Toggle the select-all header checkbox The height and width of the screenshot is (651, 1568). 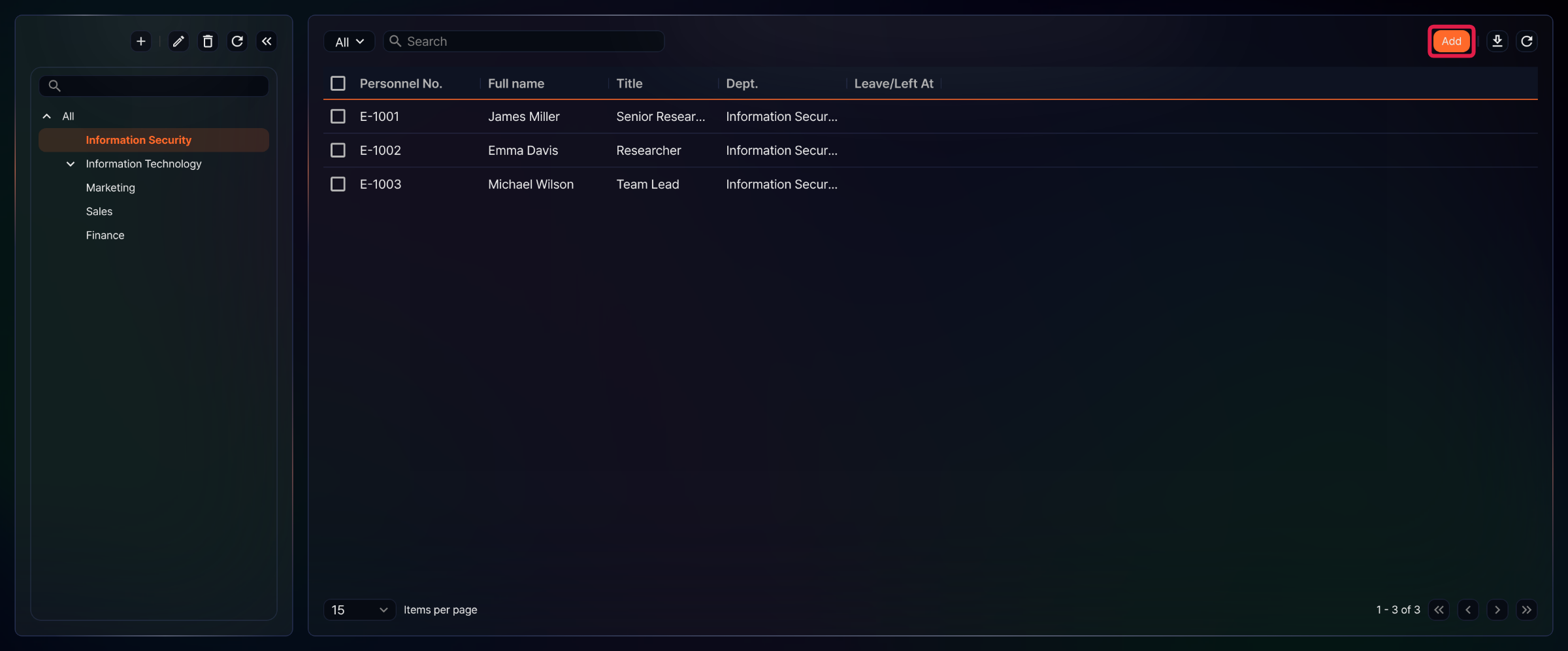pos(338,84)
